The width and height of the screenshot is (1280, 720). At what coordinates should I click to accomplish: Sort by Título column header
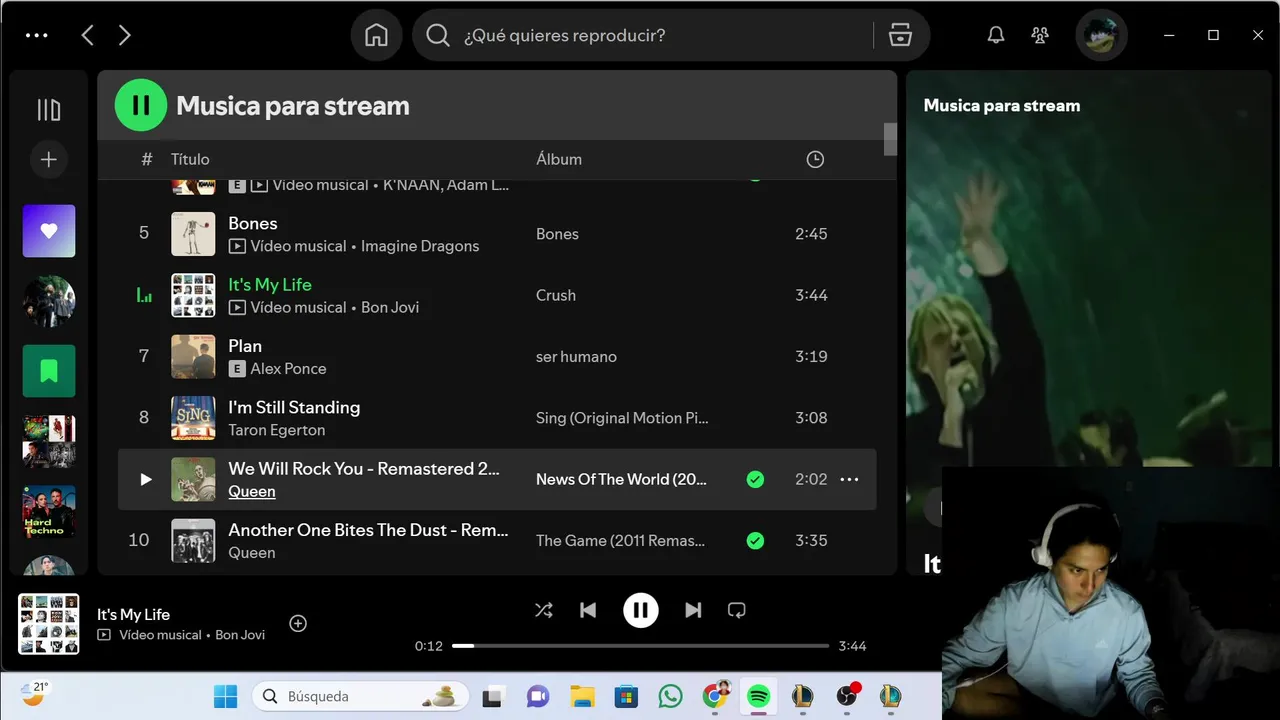coord(190,159)
